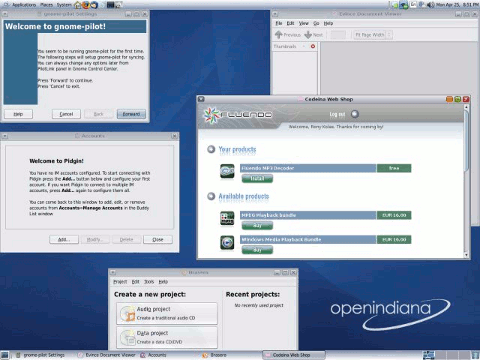Click Install under Fluendo MP3 Decoder
The image size is (480, 360).
(257, 179)
